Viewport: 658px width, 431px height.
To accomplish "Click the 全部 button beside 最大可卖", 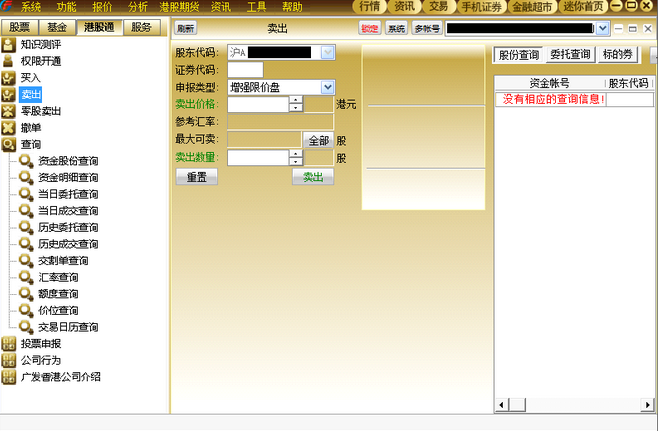I will (x=319, y=141).
